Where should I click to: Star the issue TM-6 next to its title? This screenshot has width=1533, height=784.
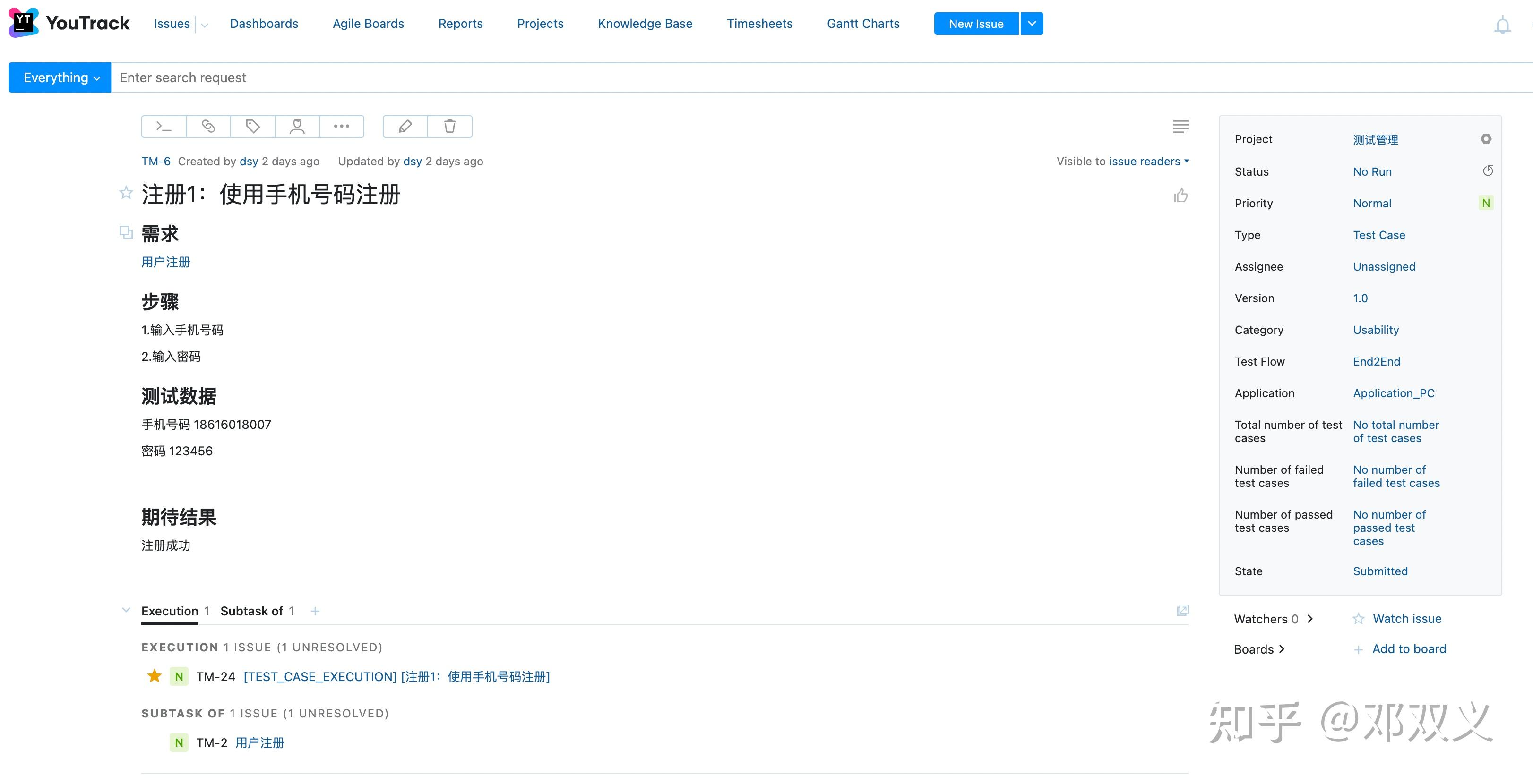click(x=126, y=193)
